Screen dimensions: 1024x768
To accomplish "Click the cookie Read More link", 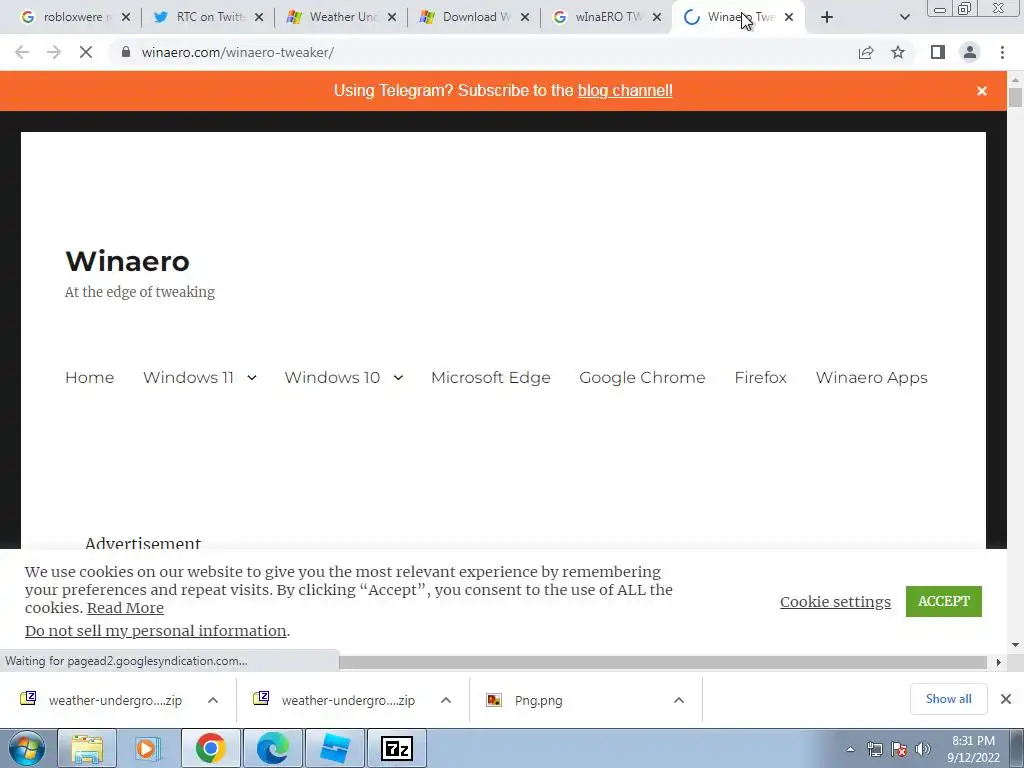I will point(125,608).
